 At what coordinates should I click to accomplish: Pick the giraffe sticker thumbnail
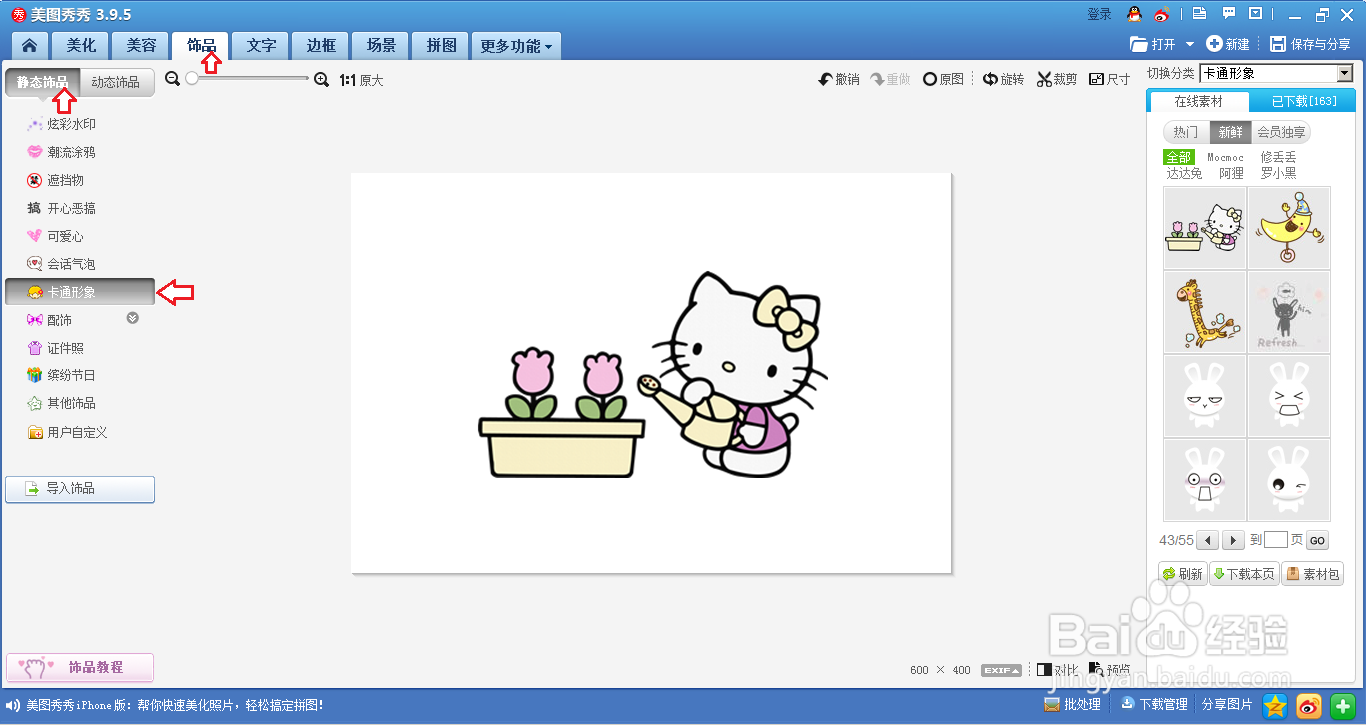[x=1204, y=312]
